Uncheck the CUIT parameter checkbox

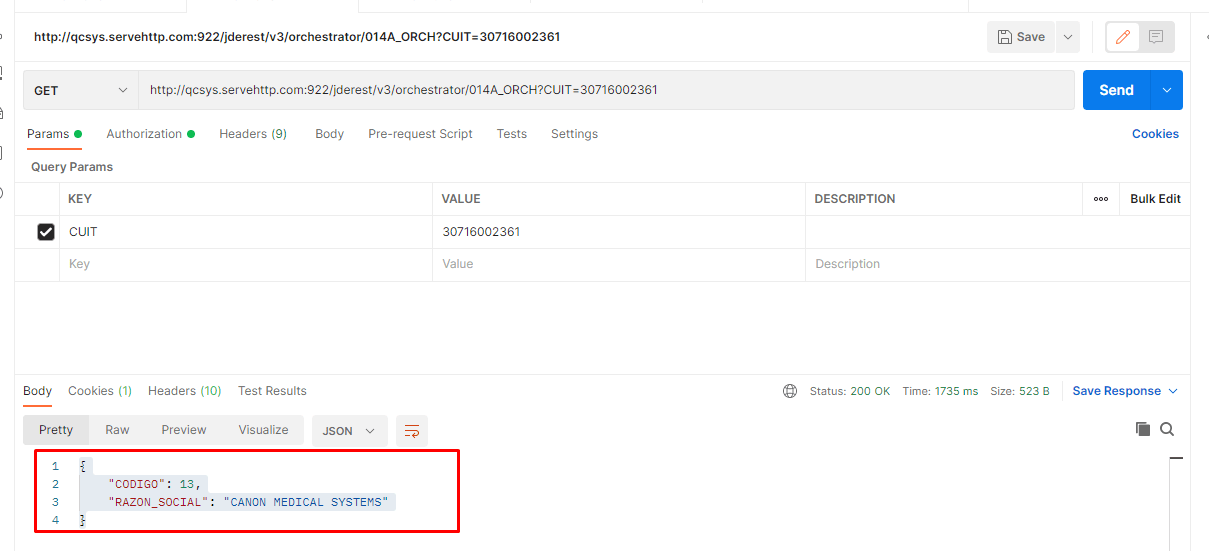46,232
